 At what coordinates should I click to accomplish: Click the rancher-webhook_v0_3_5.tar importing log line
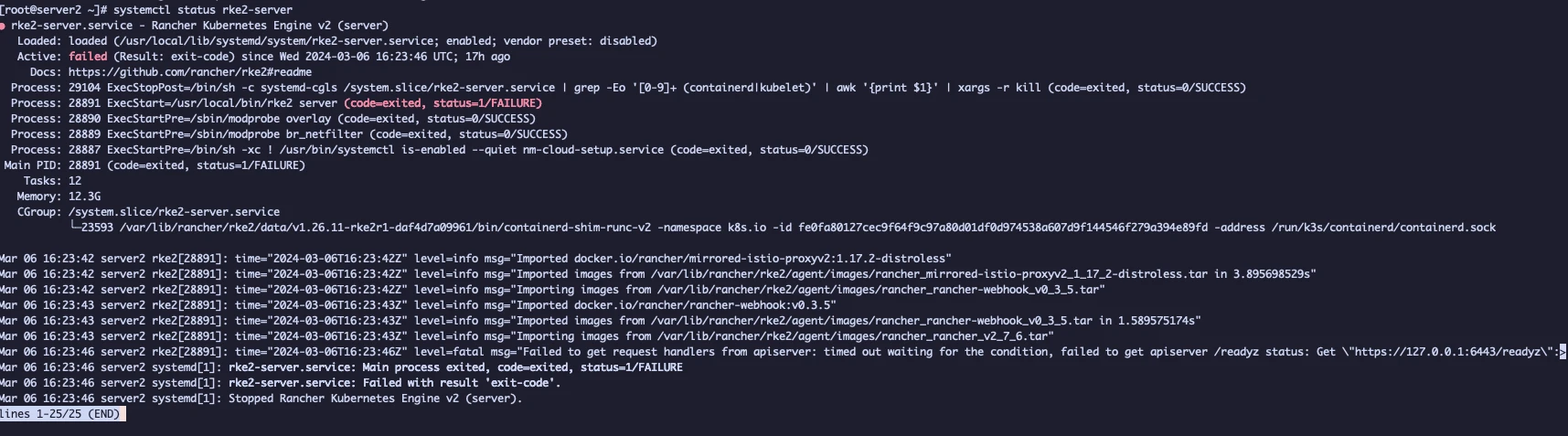552,290
